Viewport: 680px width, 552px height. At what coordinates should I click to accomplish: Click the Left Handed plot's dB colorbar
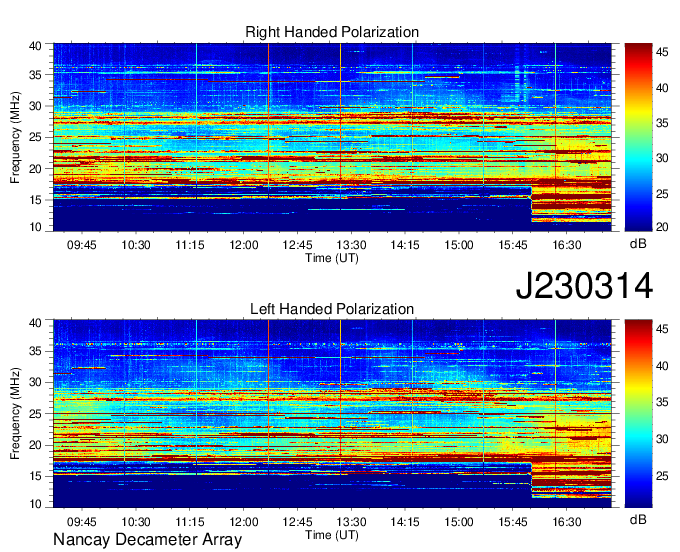tap(638, 414)
